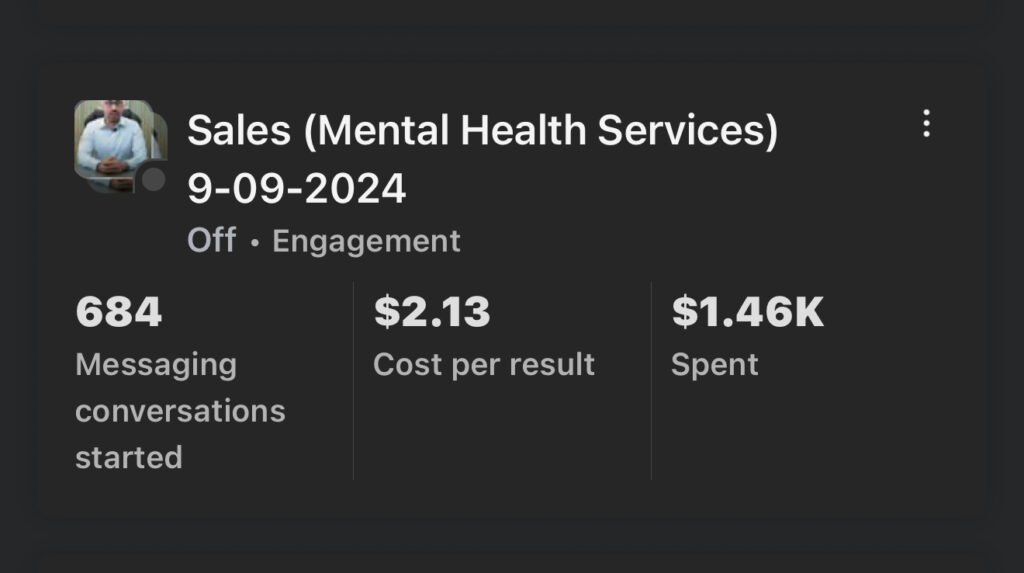This screenshot has width=1024, height=573.
Task: Tap the word conversations in results label
Action: [x=180, y=411]
